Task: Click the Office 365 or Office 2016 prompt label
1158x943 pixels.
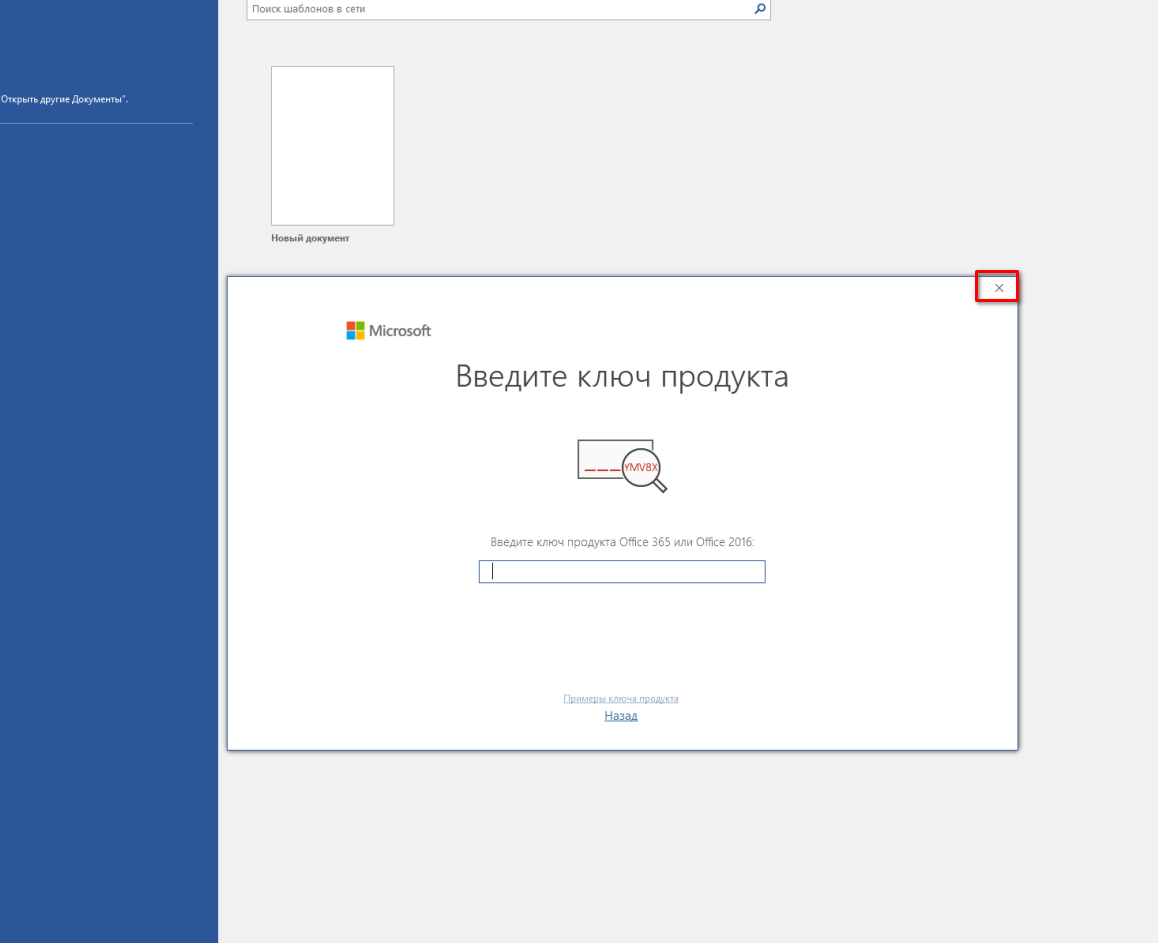Action: [621, 542]
